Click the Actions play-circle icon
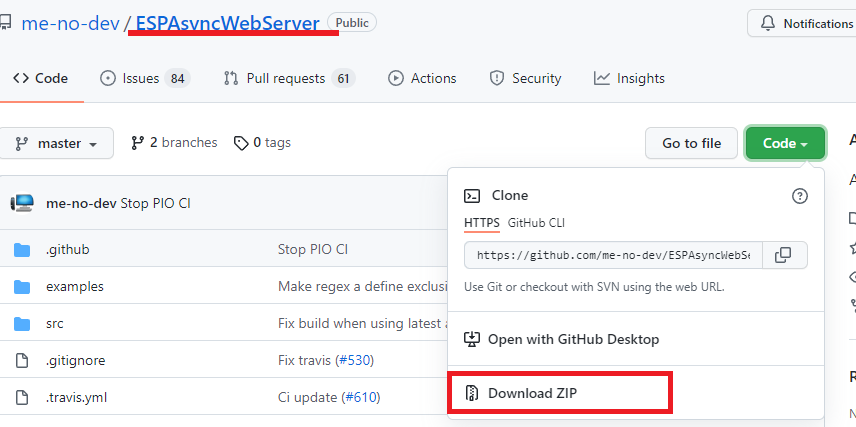Viewport: 856px width, 427px height. [x=396, y=79]
